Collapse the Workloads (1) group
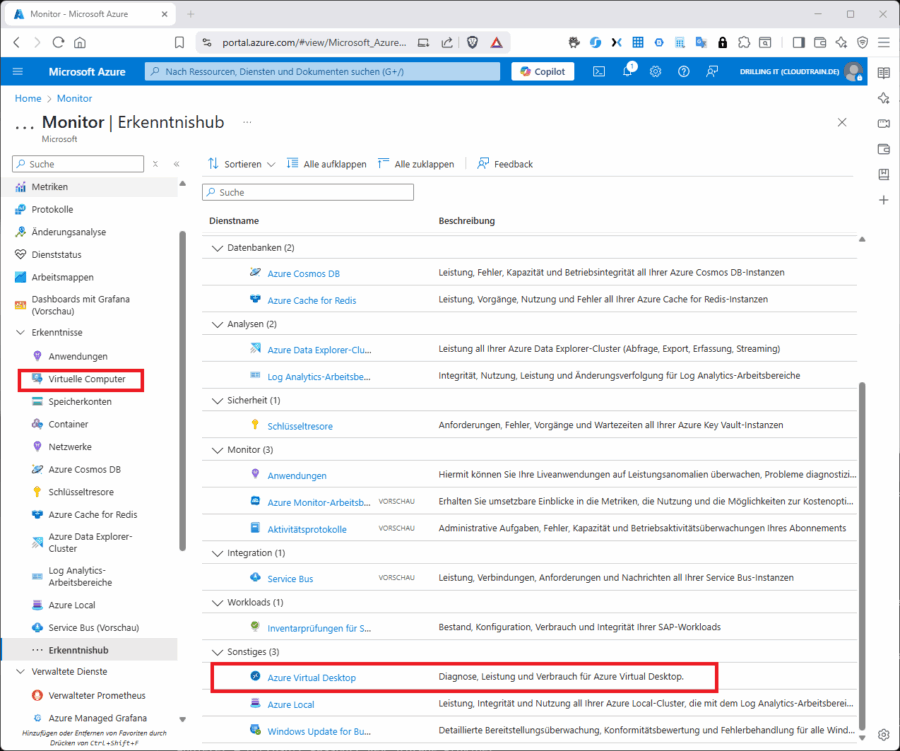The image size is (900, 751). pos(217,603)
